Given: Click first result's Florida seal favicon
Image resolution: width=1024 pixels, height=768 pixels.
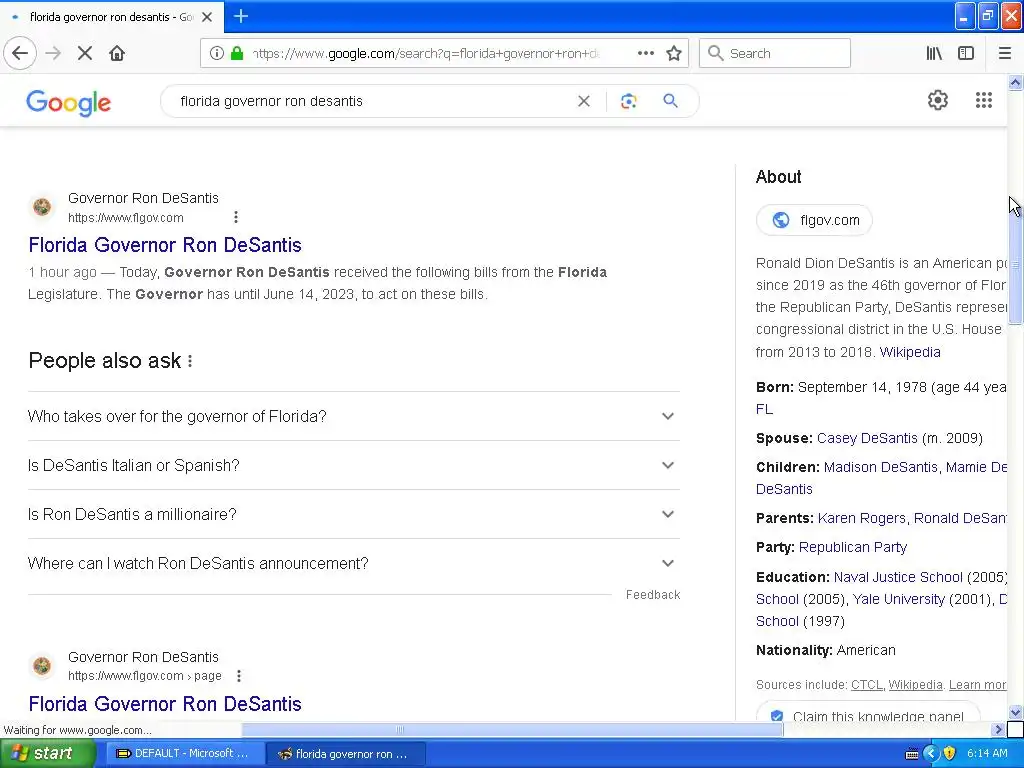Looking at the screenshot, I should pos(42,207).
